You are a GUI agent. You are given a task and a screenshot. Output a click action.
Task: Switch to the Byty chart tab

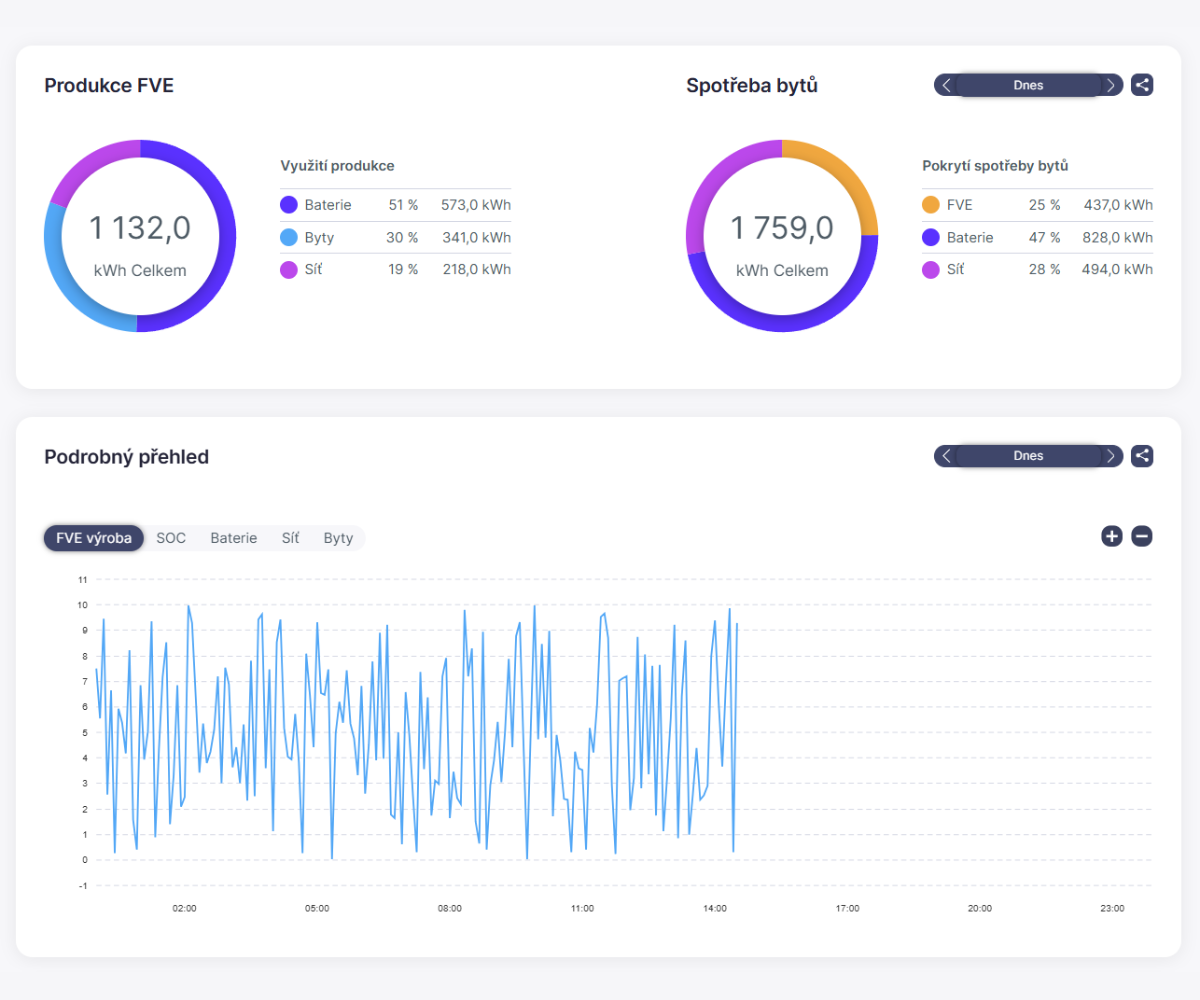click(338, 538)
